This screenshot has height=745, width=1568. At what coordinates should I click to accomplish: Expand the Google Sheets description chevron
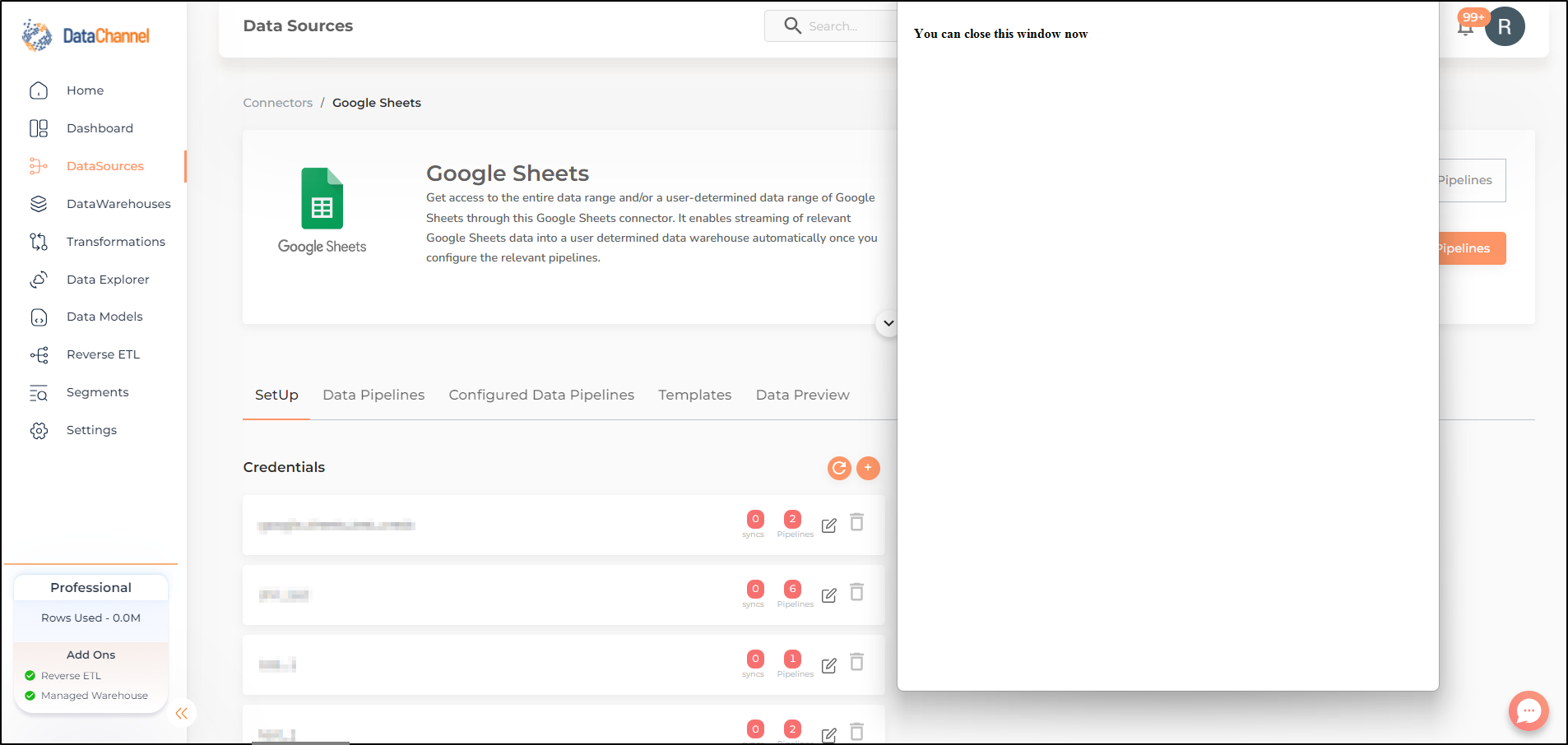click(x=888, y=323)
